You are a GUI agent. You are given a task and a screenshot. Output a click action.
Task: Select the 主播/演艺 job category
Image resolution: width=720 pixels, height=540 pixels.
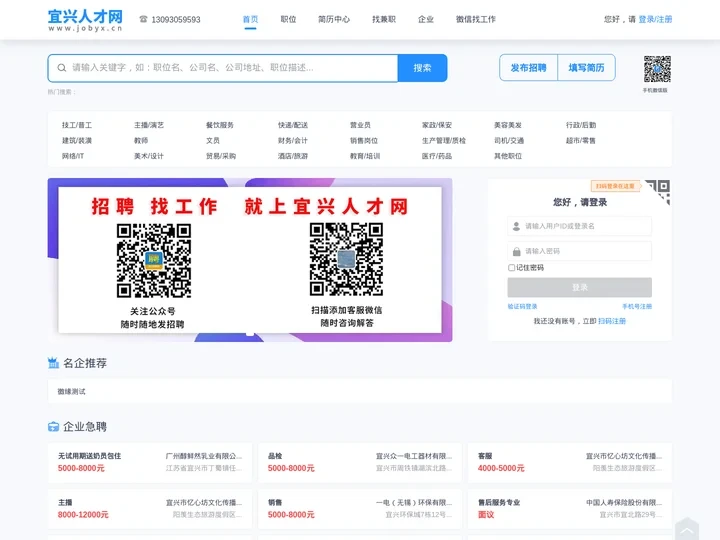coord(149,125)
